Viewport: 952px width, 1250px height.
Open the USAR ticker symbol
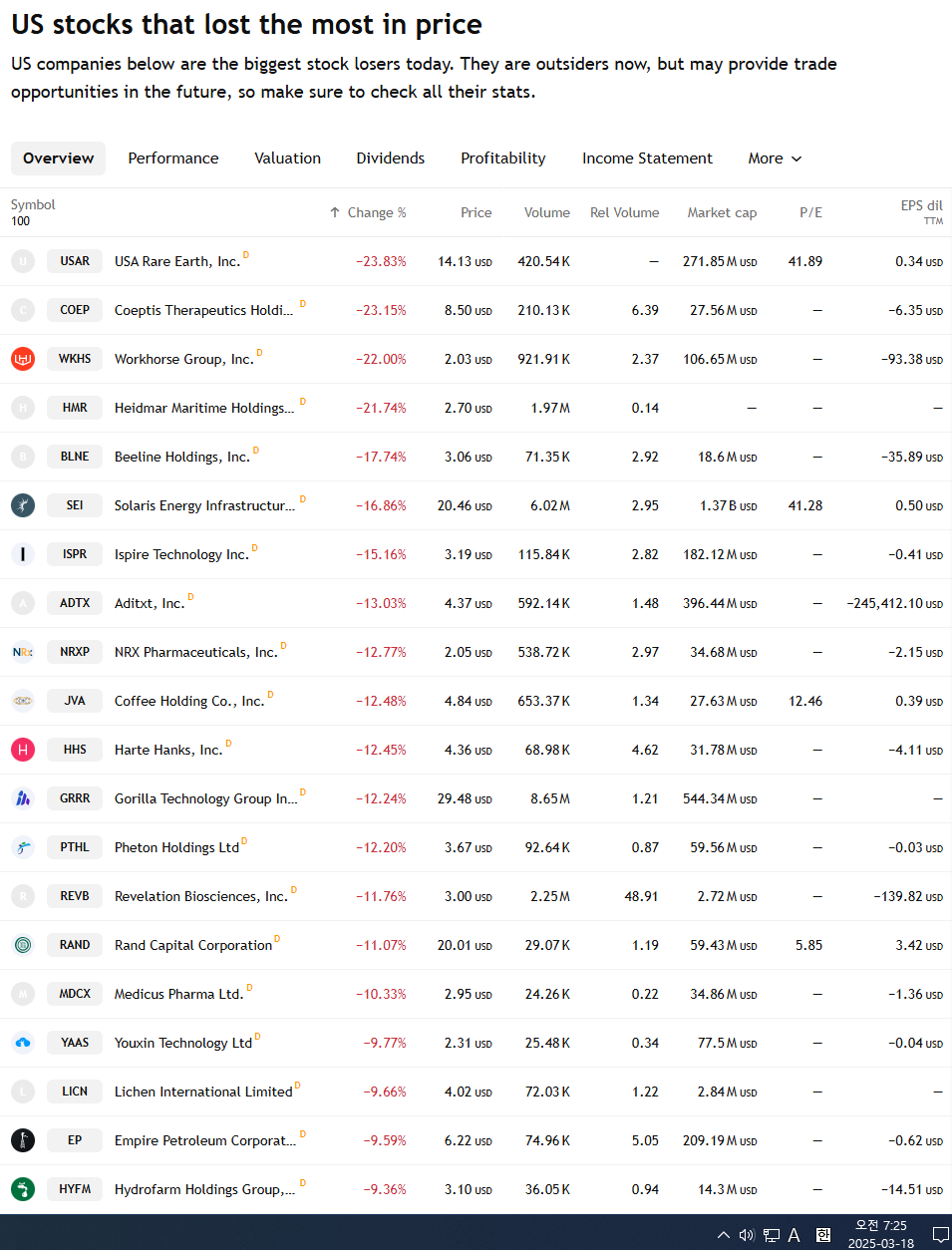75,261
